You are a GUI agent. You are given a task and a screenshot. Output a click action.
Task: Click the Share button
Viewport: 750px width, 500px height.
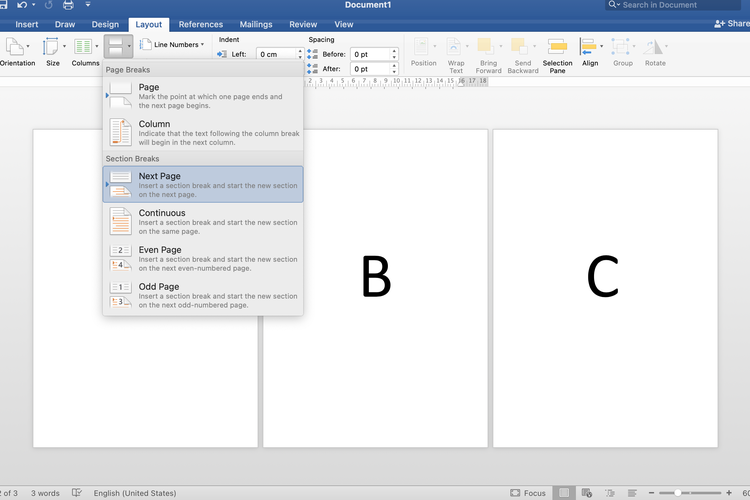(733, 24)
